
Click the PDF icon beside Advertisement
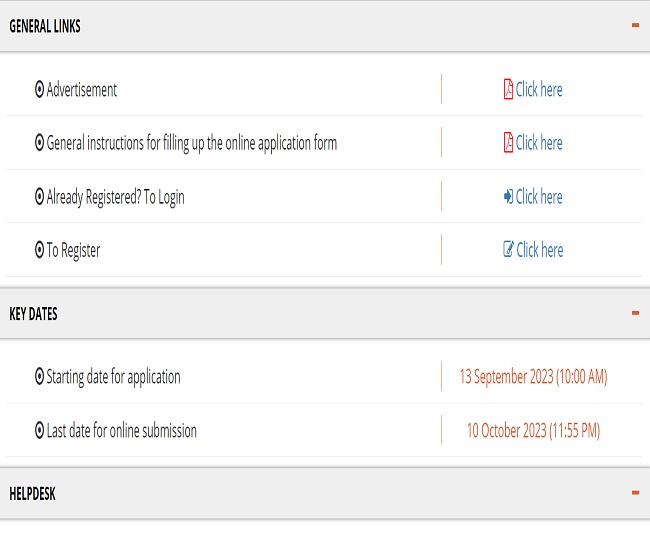[508, 90]
